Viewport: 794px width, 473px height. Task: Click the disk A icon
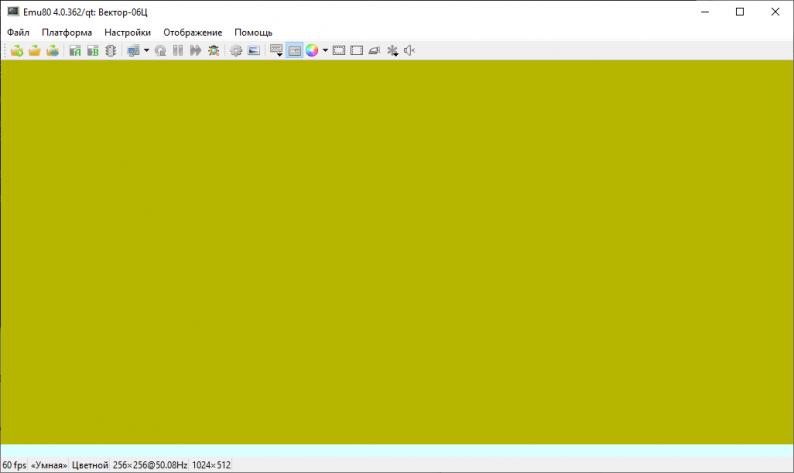(x=75, y=50)
